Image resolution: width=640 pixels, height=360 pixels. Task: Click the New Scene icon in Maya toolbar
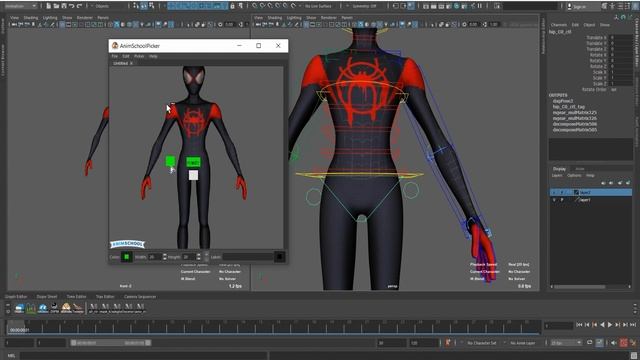(x=48, y=6)
